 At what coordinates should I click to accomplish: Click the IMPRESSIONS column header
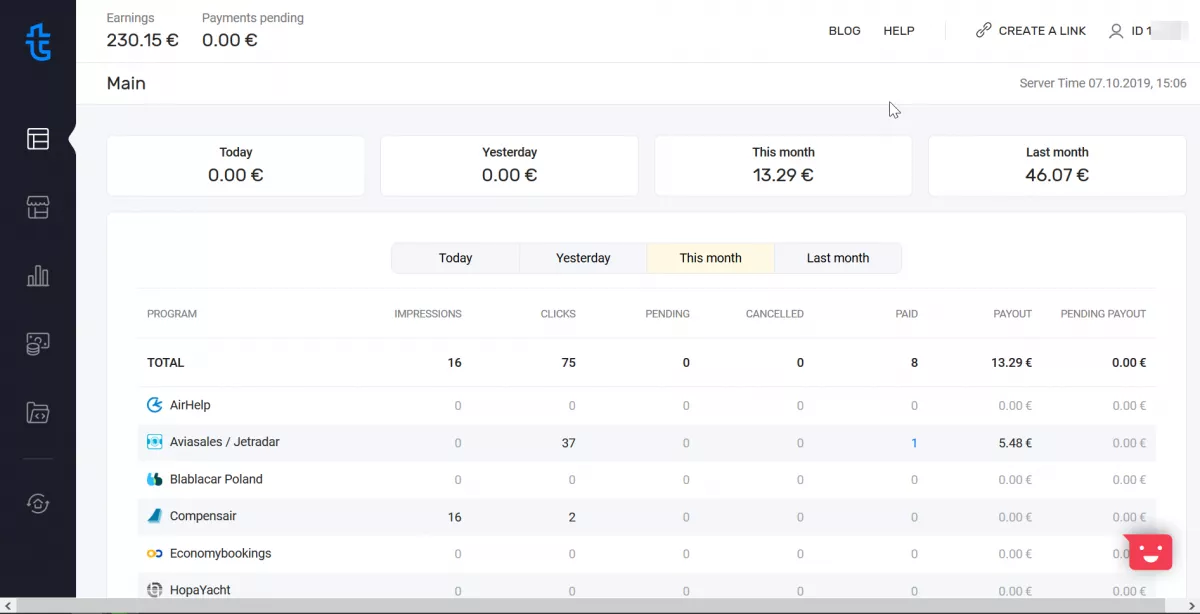[x=428, y=314]
